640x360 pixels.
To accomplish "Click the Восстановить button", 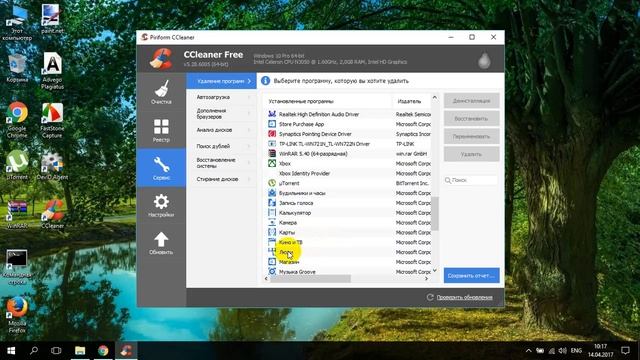I will click(x=471, y=119).
